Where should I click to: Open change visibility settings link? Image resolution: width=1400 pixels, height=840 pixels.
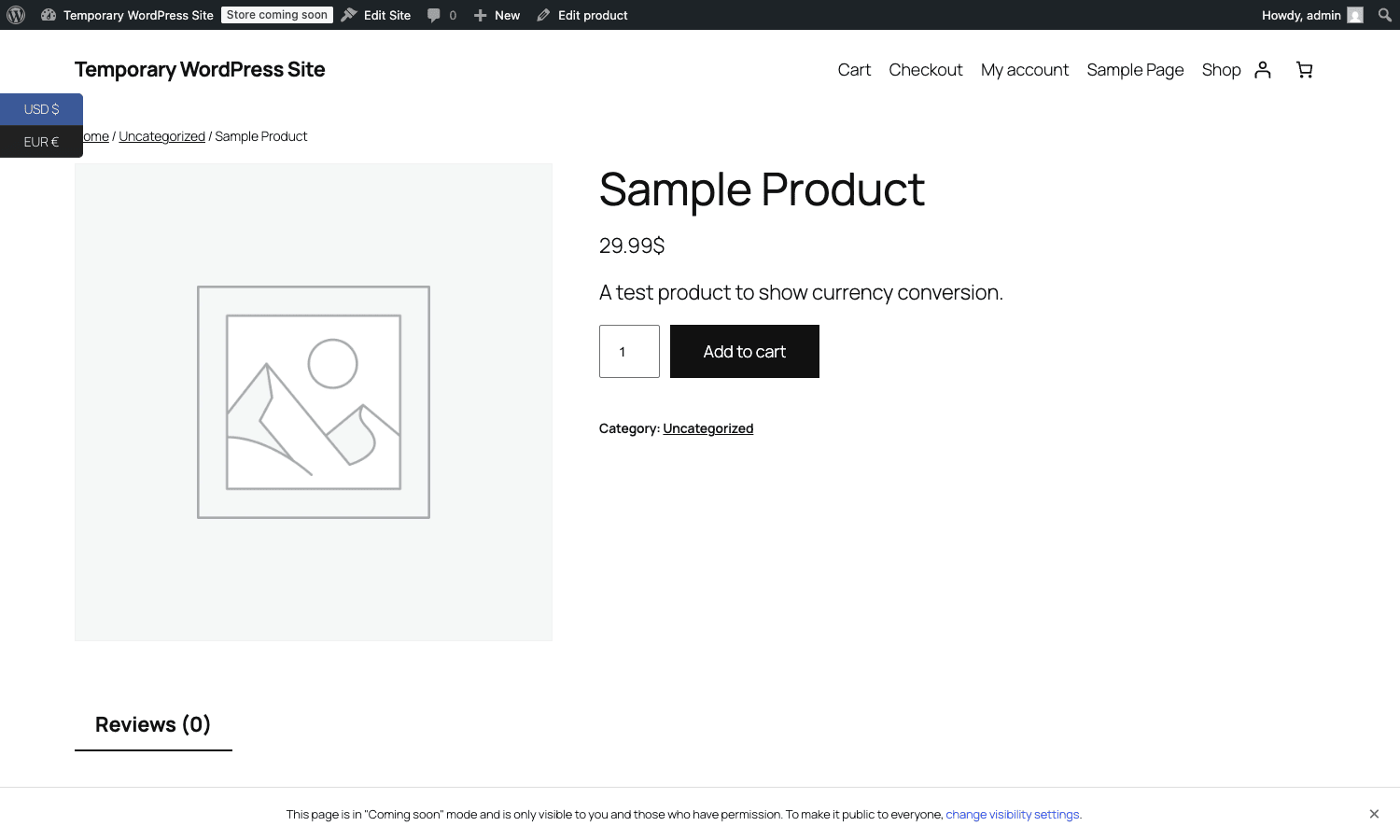coord(1013,815)
